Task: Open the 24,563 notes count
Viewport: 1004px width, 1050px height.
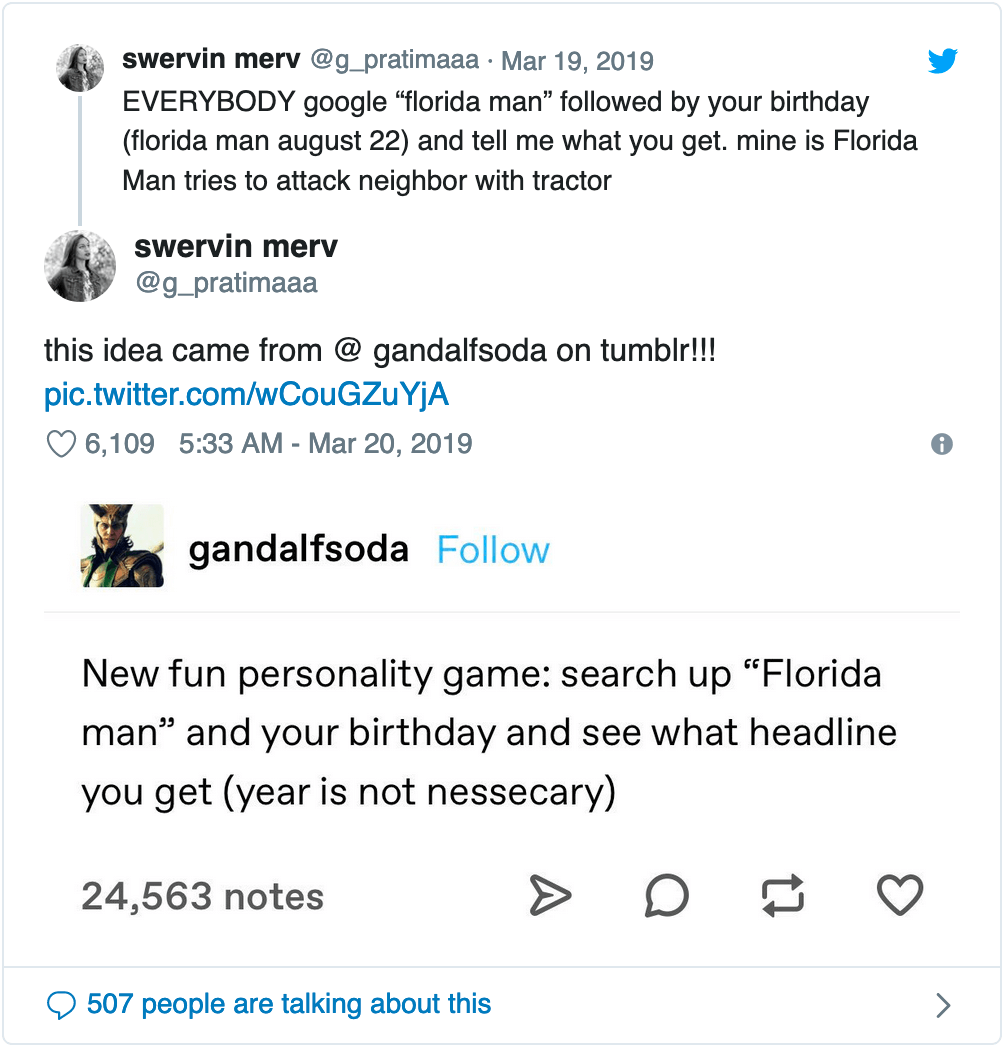Action: (203, 896)
